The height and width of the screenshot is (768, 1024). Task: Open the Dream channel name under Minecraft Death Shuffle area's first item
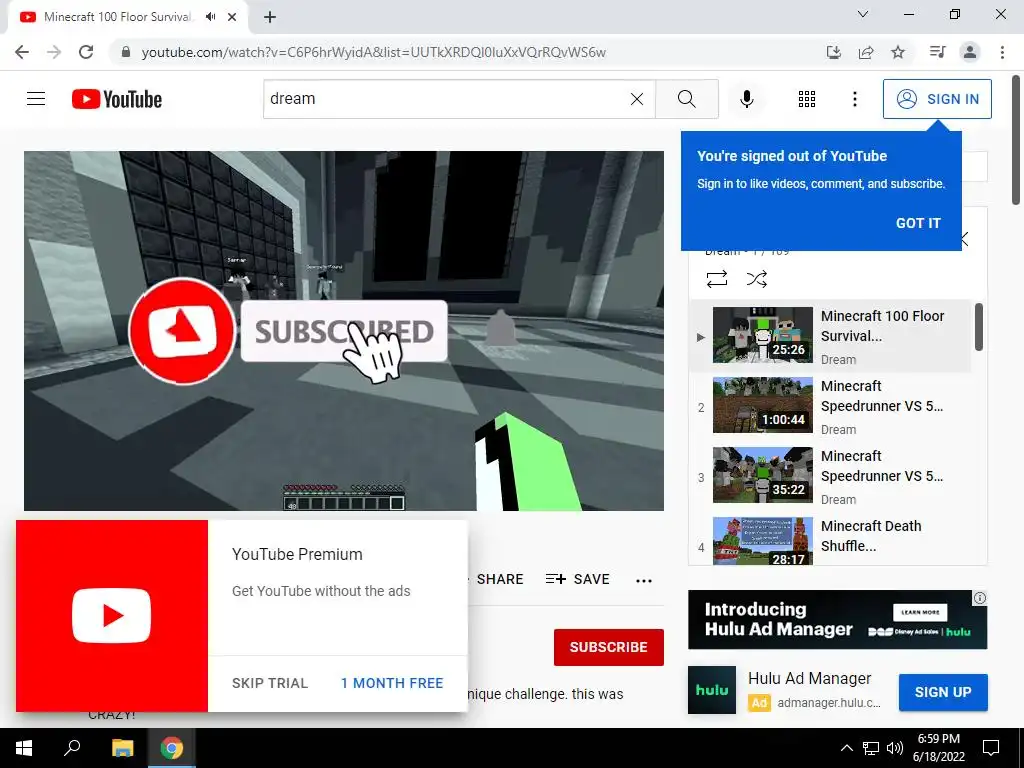[x=838, y=360]
